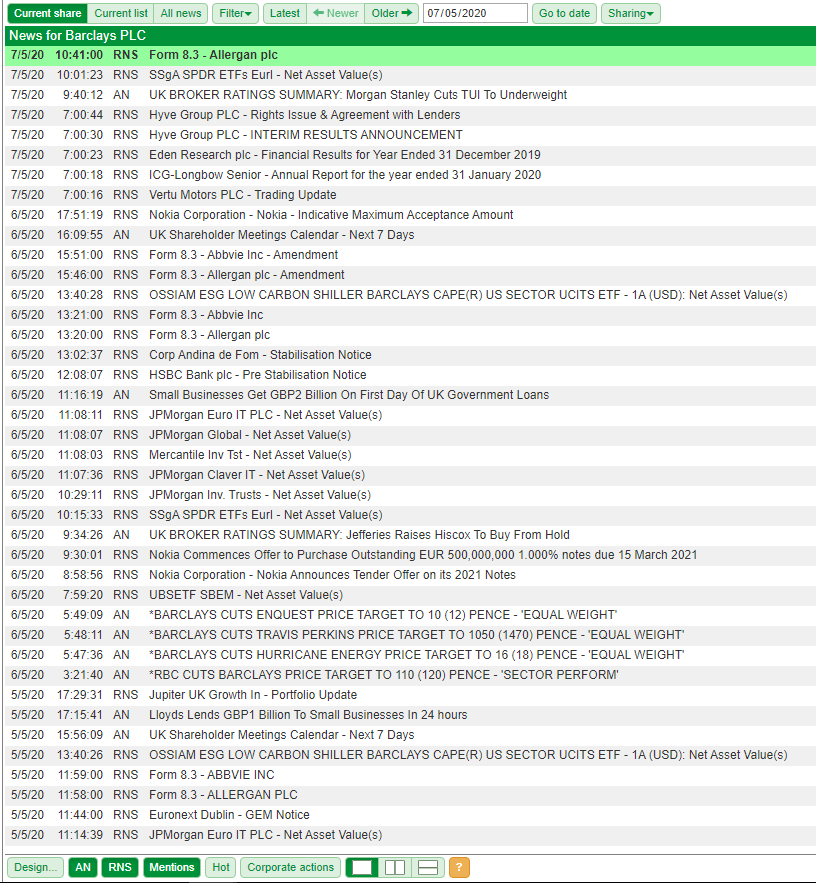The width and height of the screenshot is (816, 883).
Task: Open 6/5/20 13:20:00 Form 8.3 - Allergan plc
Action: [410, 335]
